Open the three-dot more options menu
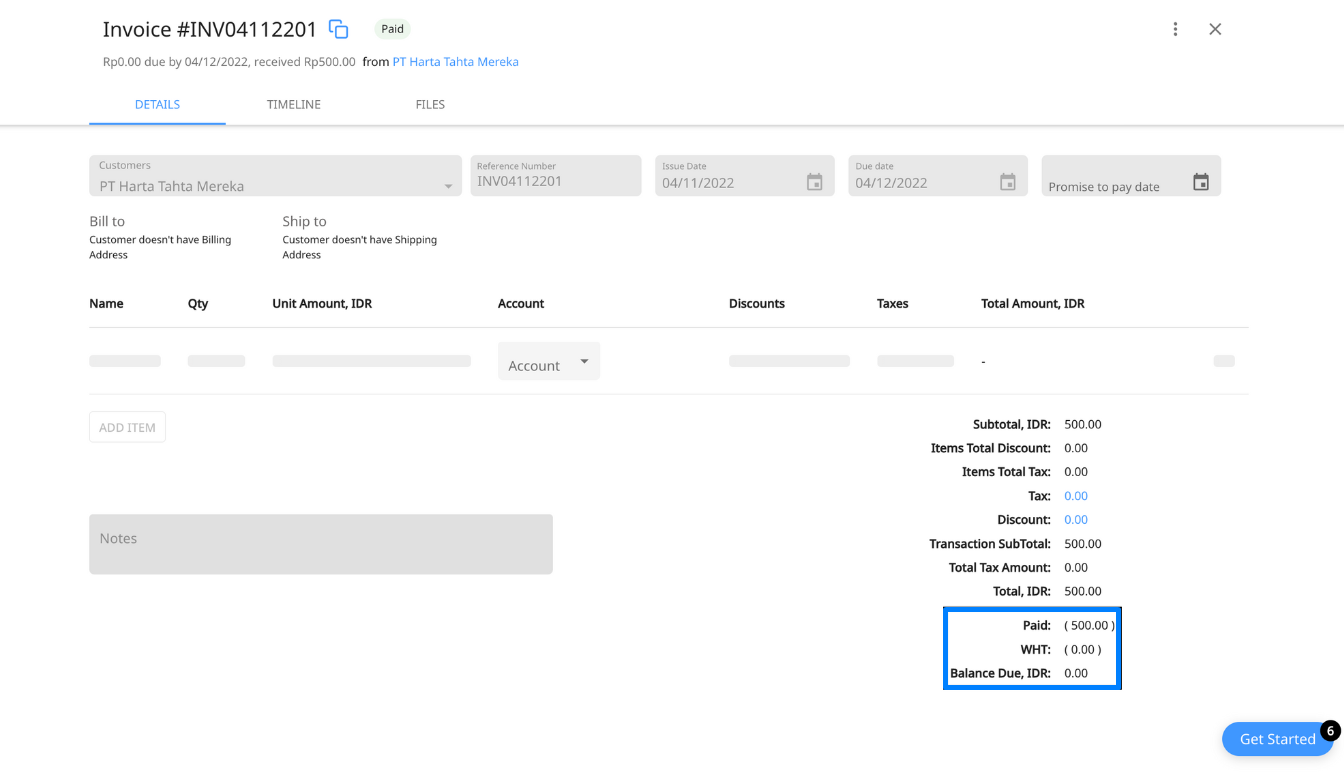 click(x=1175, y=29)
